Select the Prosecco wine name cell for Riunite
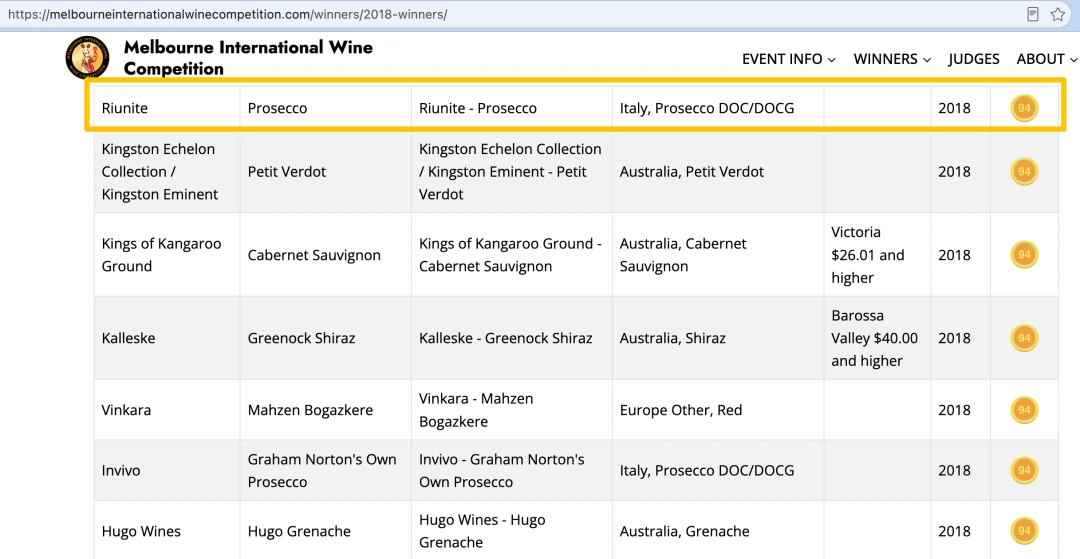 (325, 108)
